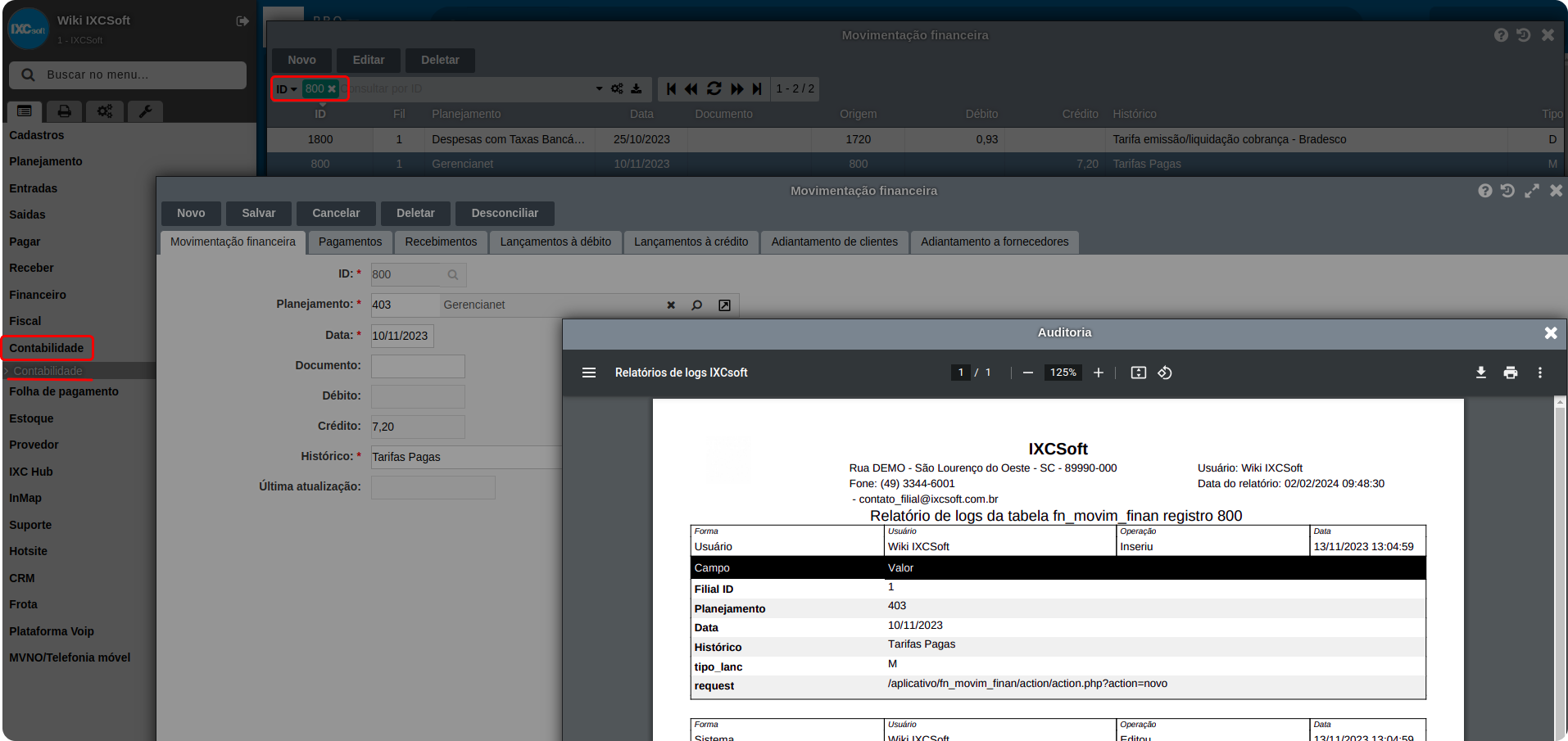Zoom out the audit PDF
This screenshot has height=741, width=1568.
point(1028,373)
